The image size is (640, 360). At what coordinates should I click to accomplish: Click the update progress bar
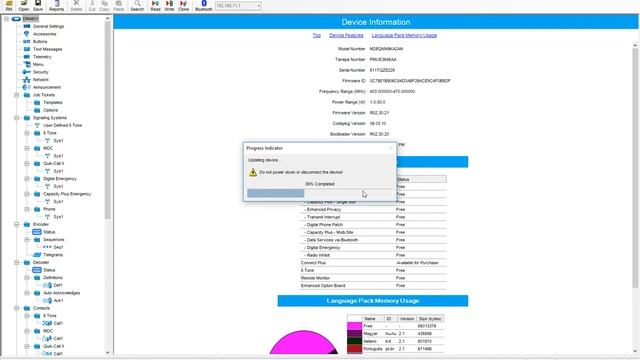[x=320, y=193]
